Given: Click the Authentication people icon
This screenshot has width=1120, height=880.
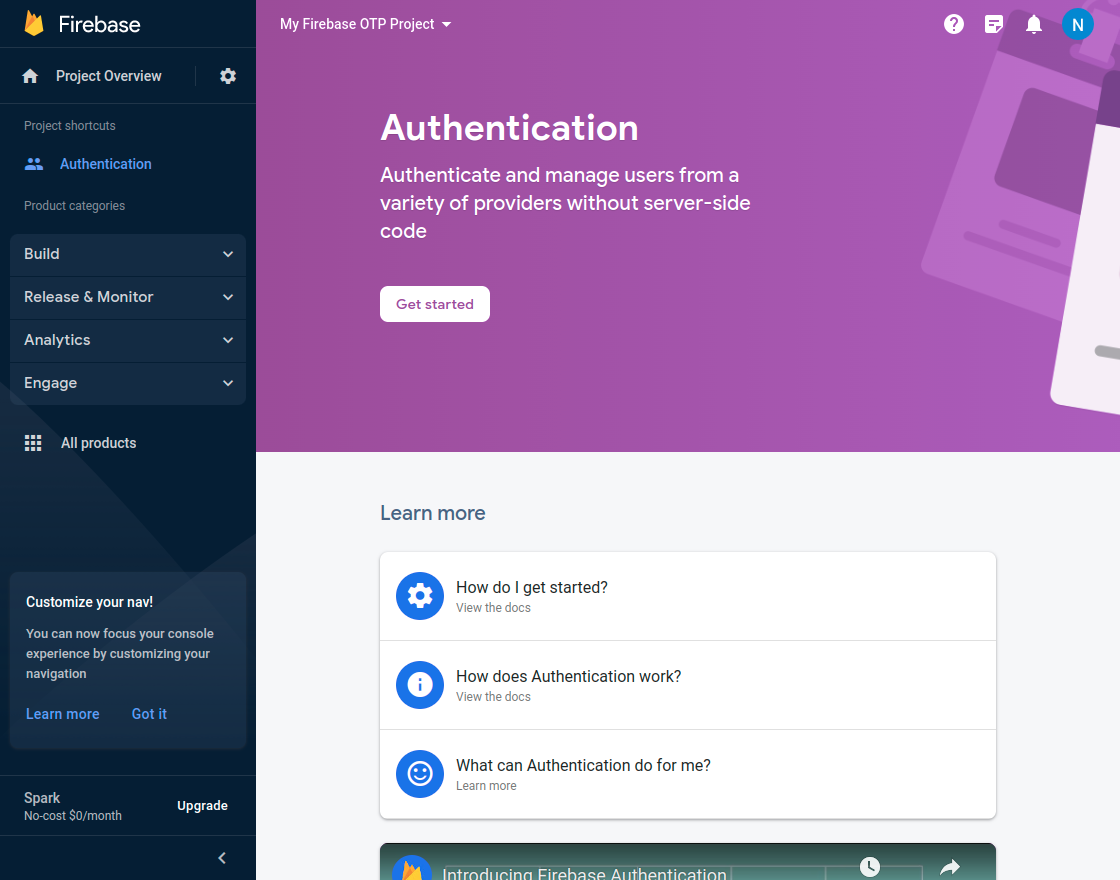Looking at the screenshot, I should (x=34, y=164).
